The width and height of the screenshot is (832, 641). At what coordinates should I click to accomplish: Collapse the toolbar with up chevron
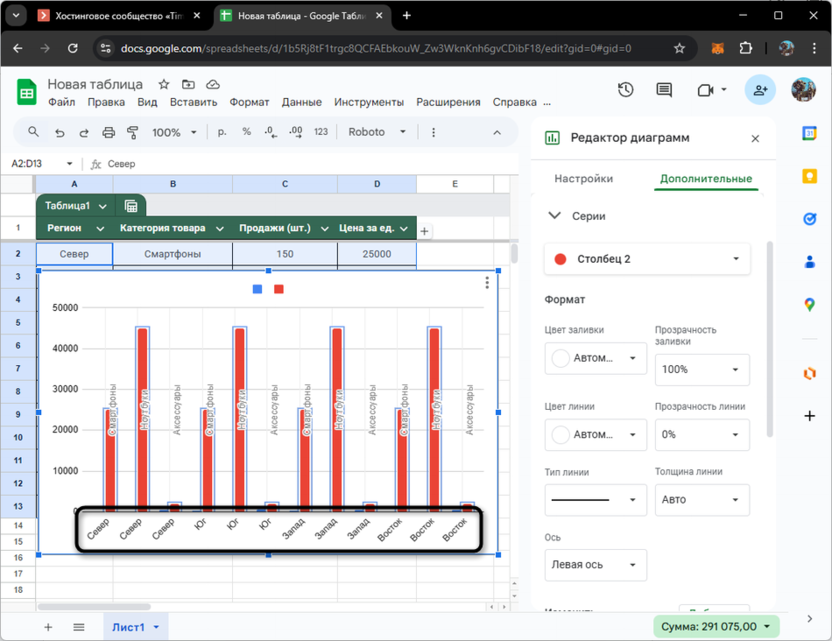[x=496, y=132]
